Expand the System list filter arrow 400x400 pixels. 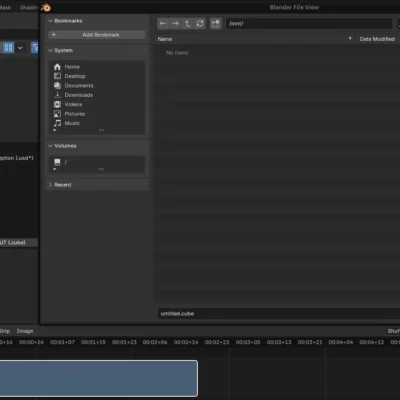click(x=55, y=130)
